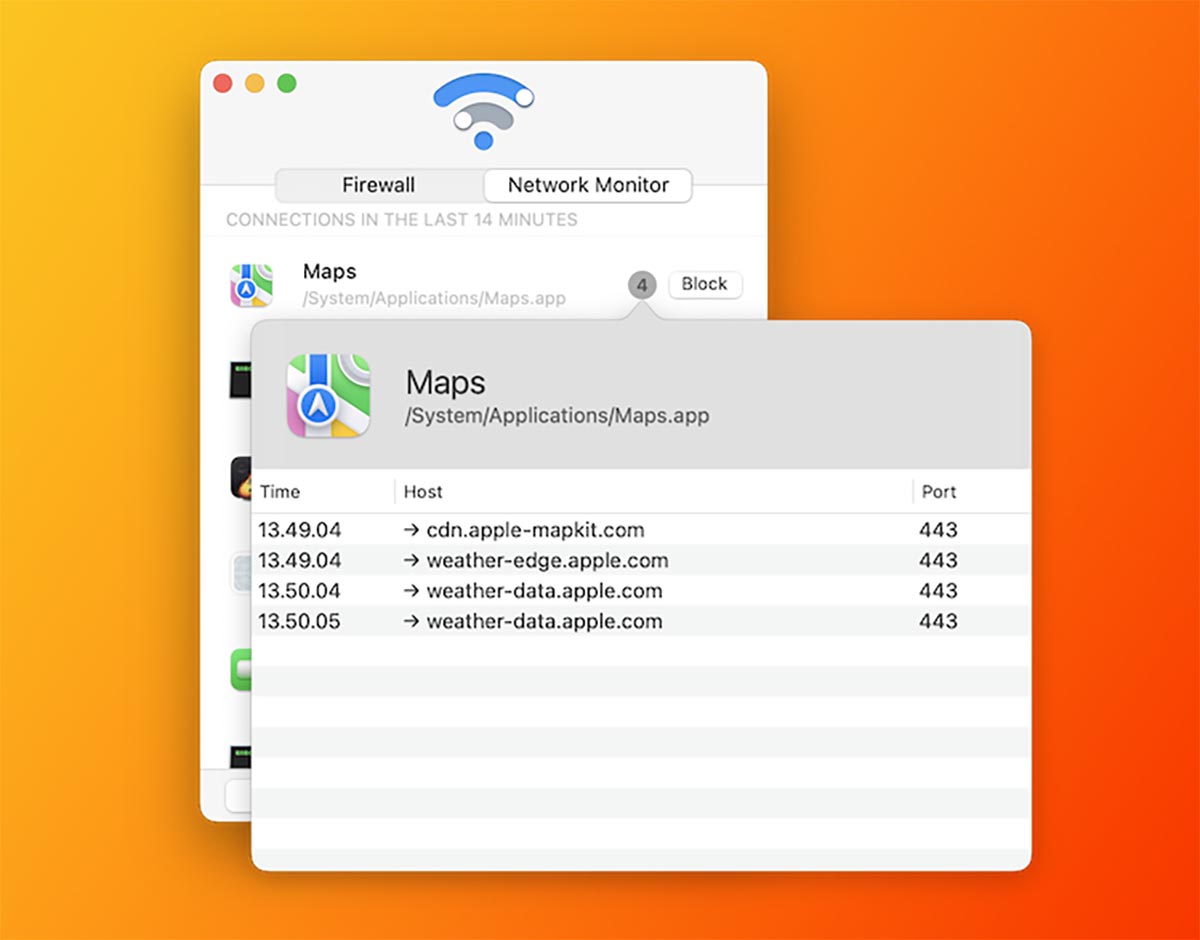
Task: Click the Maps name in the connections list
Action: (x=329, y=271)
